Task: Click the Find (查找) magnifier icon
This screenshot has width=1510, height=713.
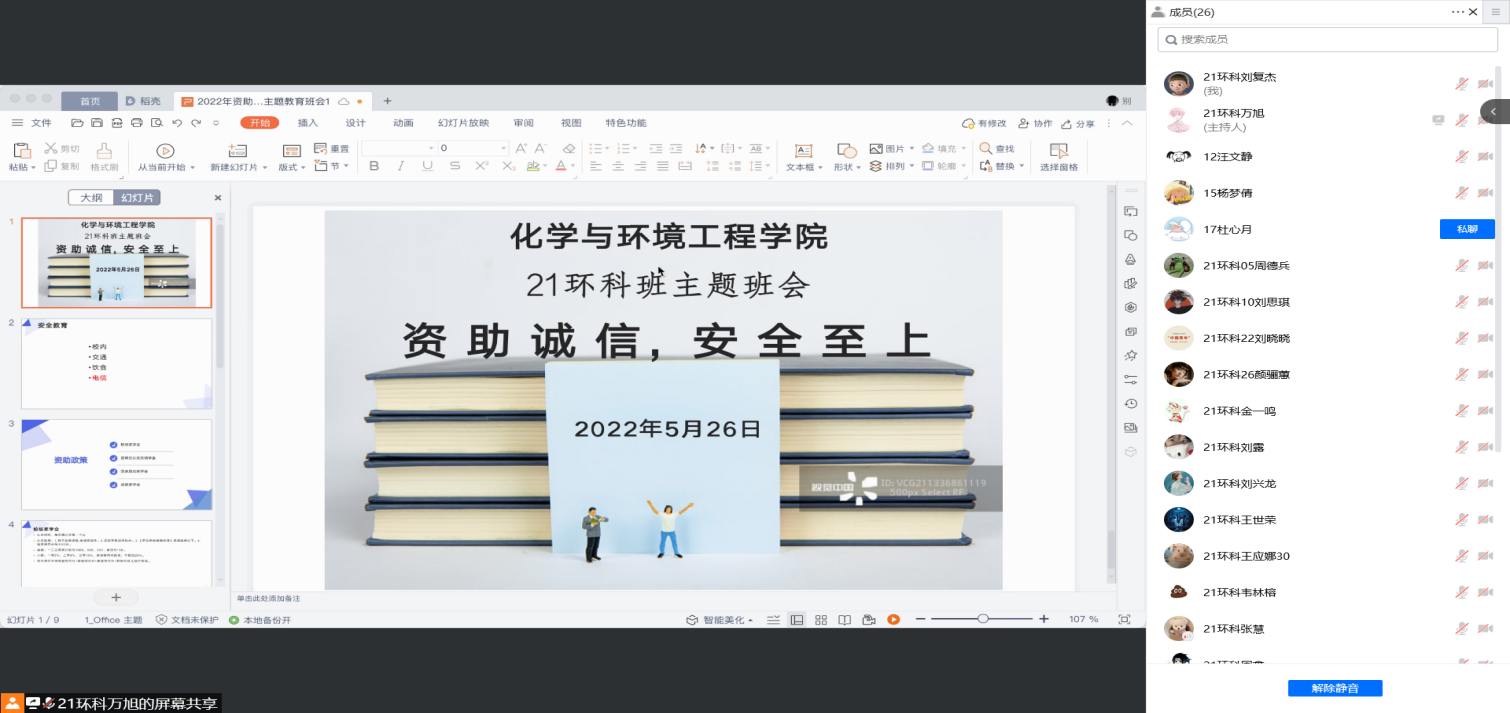Action: click(985, 148)
